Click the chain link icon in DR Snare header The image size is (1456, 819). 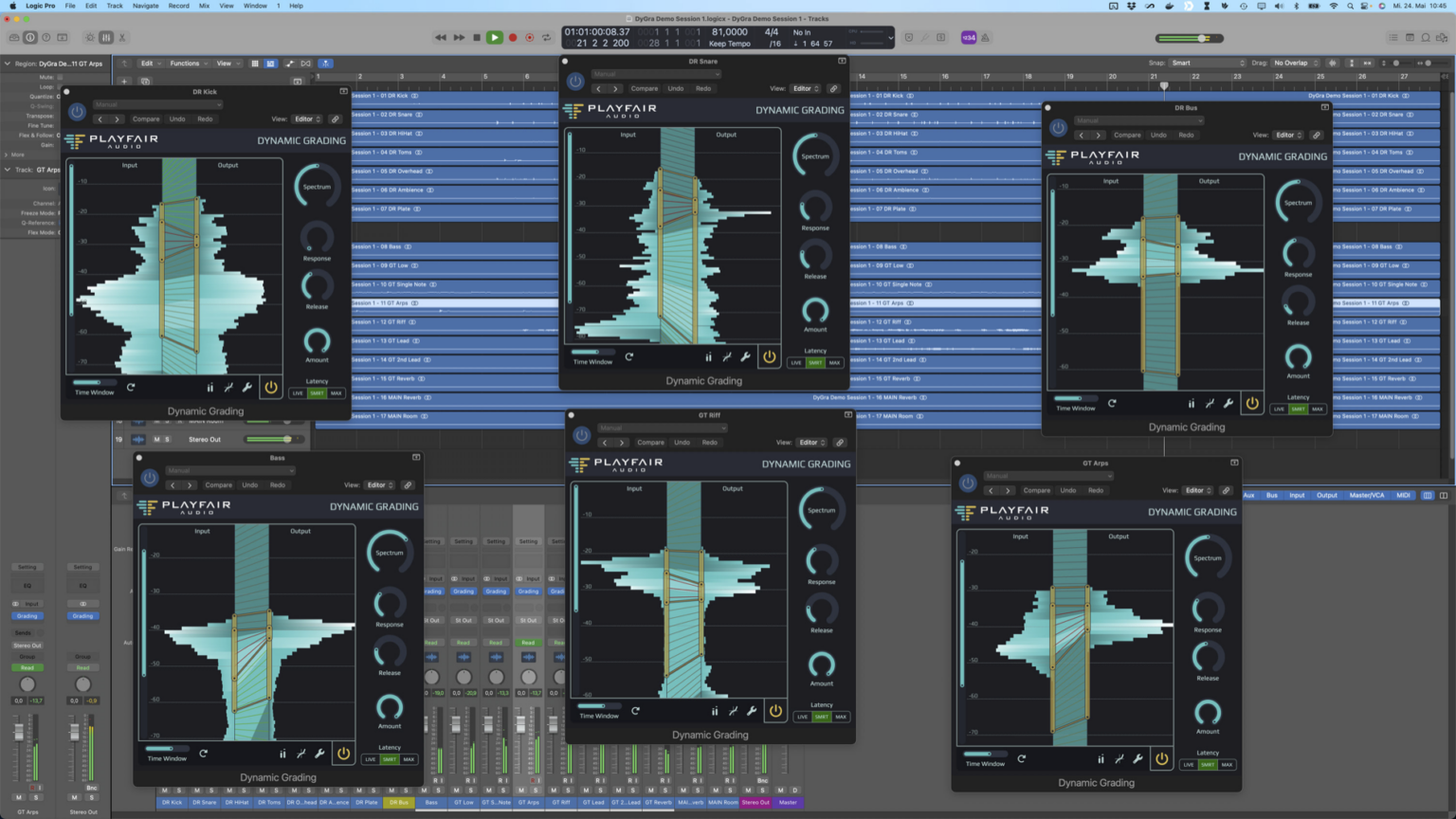[833, 88]
